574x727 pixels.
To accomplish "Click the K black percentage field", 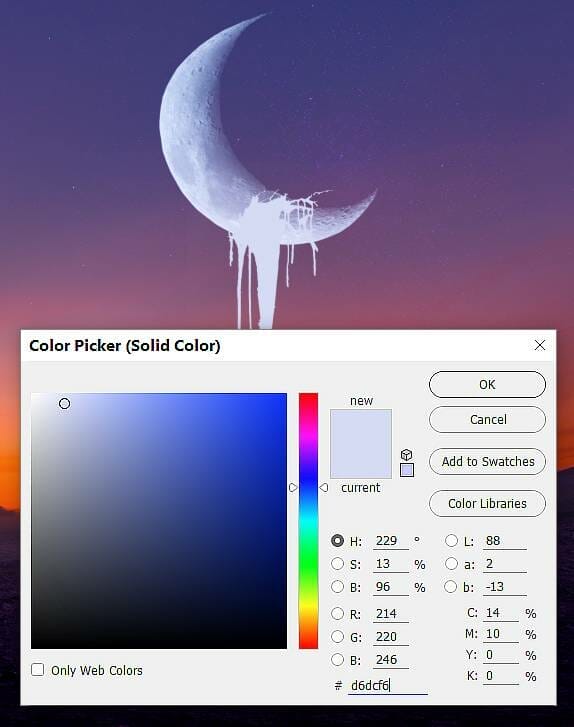I will coord(501,676).
